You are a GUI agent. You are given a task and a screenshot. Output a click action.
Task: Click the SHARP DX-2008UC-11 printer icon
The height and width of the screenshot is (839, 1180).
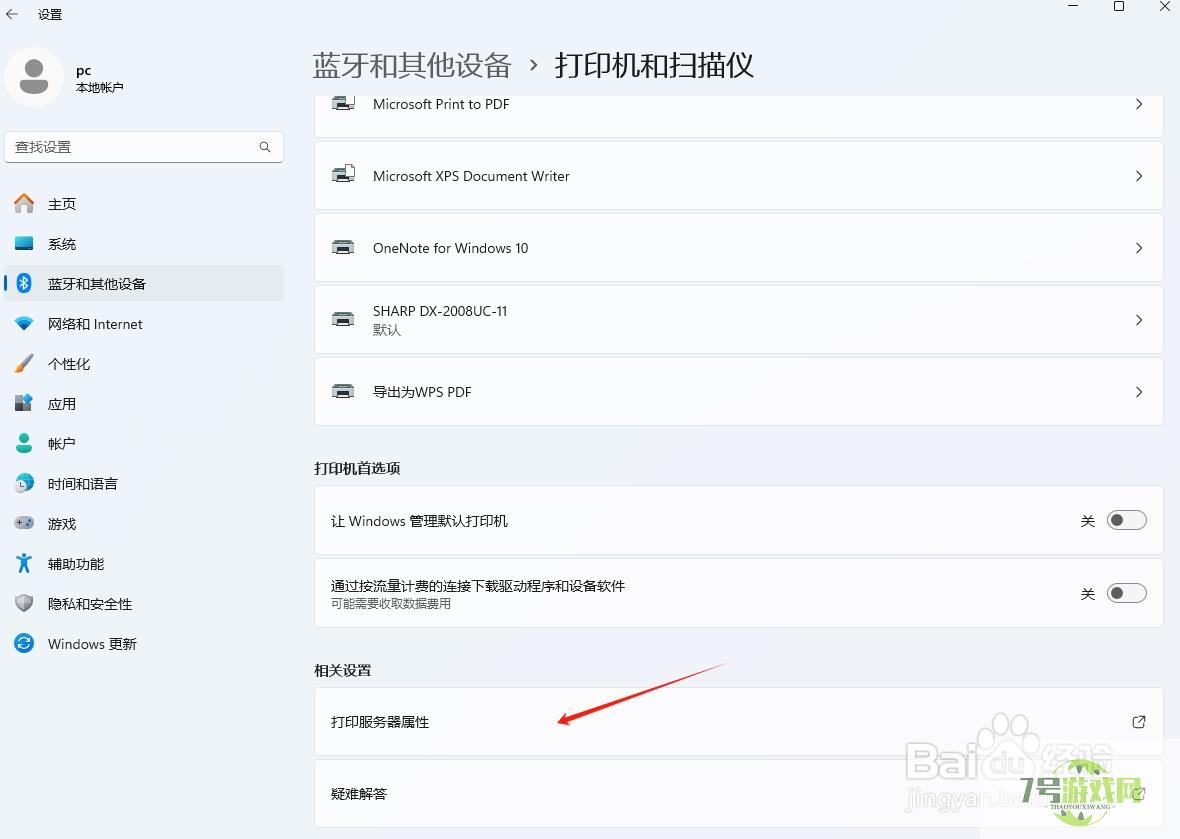pos(343,319)
